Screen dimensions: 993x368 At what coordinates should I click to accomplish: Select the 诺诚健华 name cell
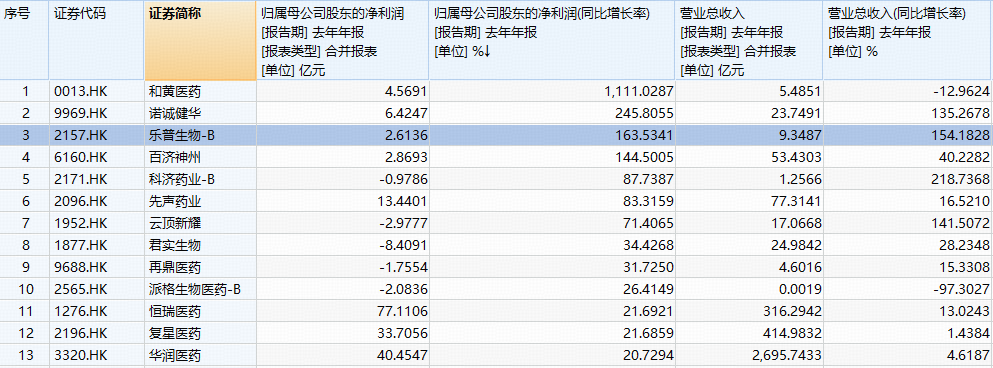point(174,114)
